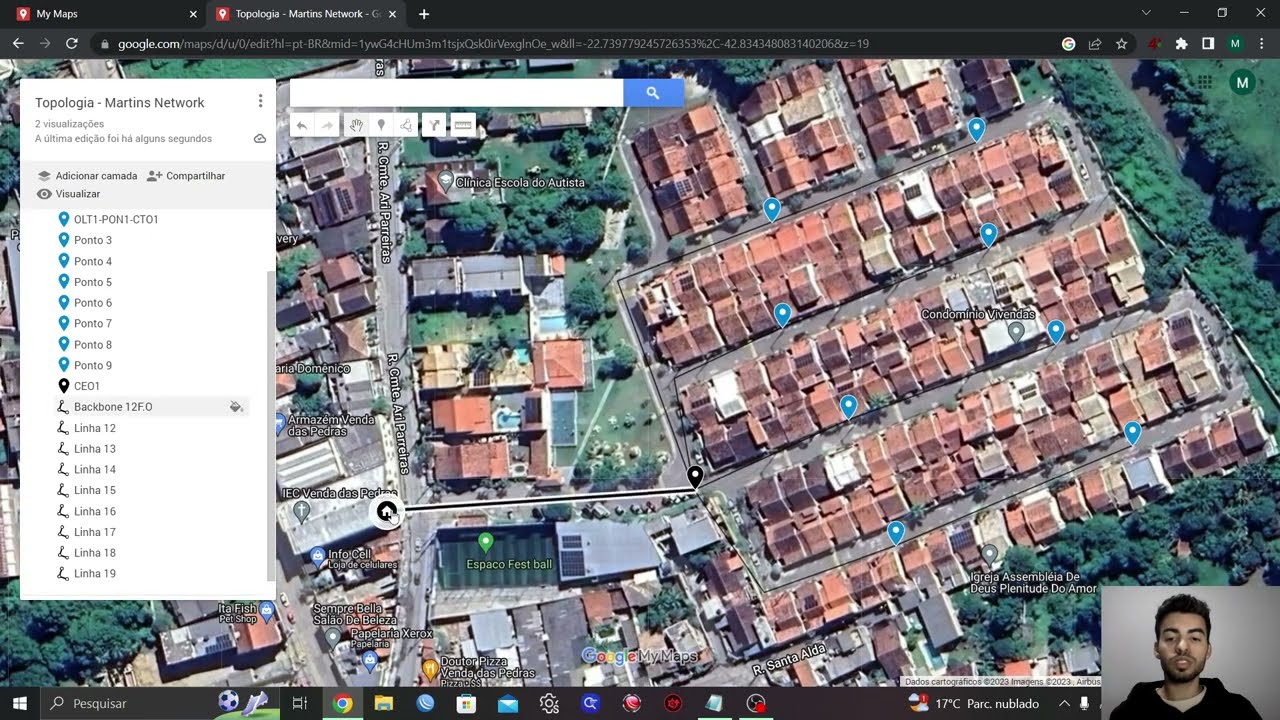Open the Chrome extensions puzzle menu
Screen dimensions: 1280x720
[1182, 44]
